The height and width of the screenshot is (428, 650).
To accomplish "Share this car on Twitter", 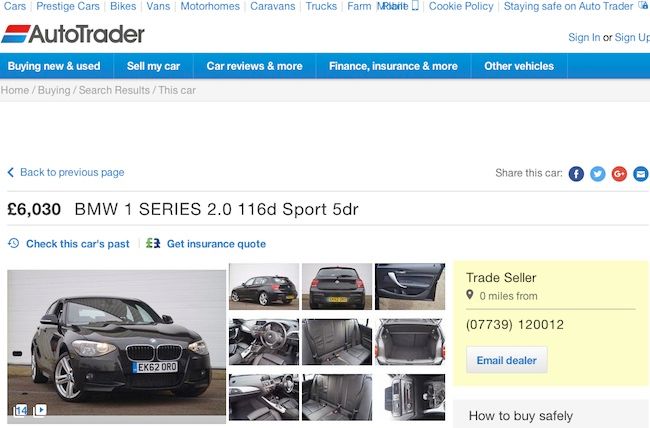I will coord(597,174).
